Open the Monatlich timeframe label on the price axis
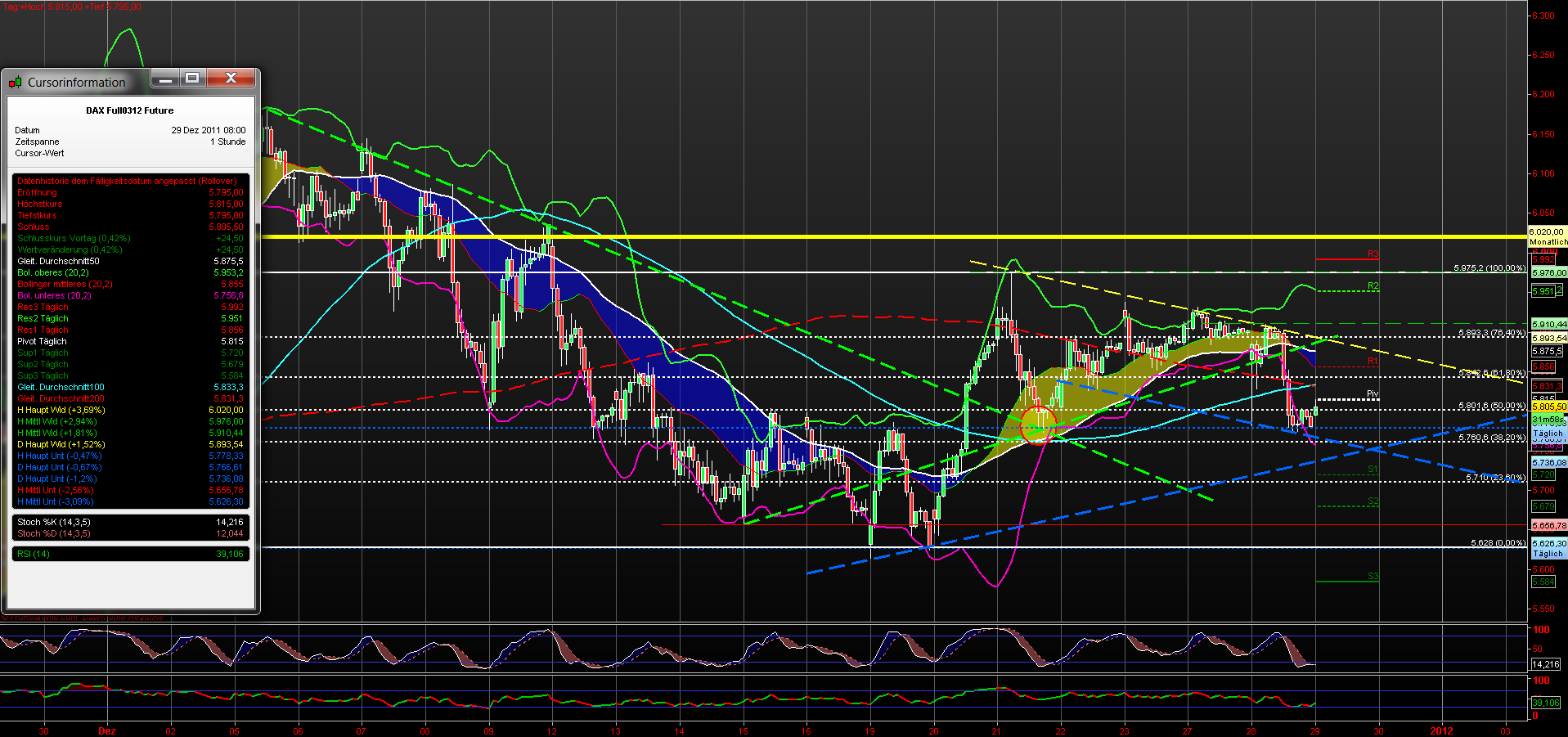 pyautogui.click(x=1547, y=242)
